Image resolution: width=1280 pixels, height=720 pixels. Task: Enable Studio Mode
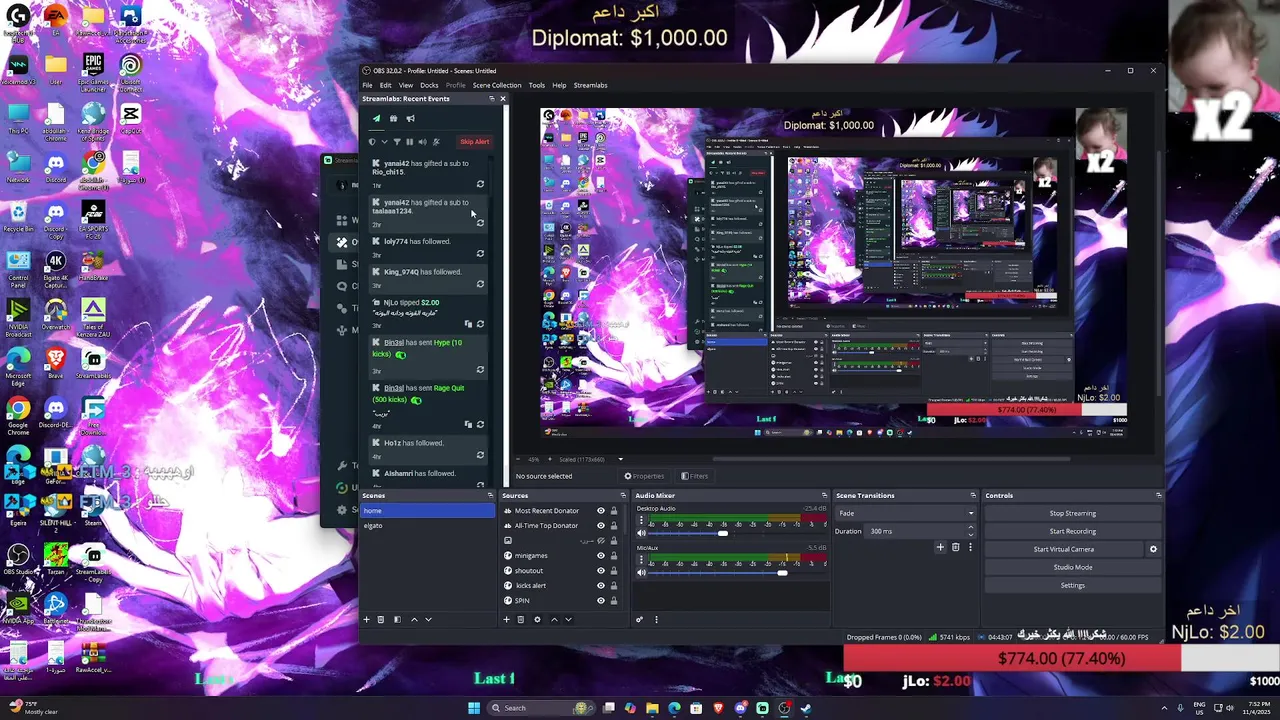[1072, 567]
